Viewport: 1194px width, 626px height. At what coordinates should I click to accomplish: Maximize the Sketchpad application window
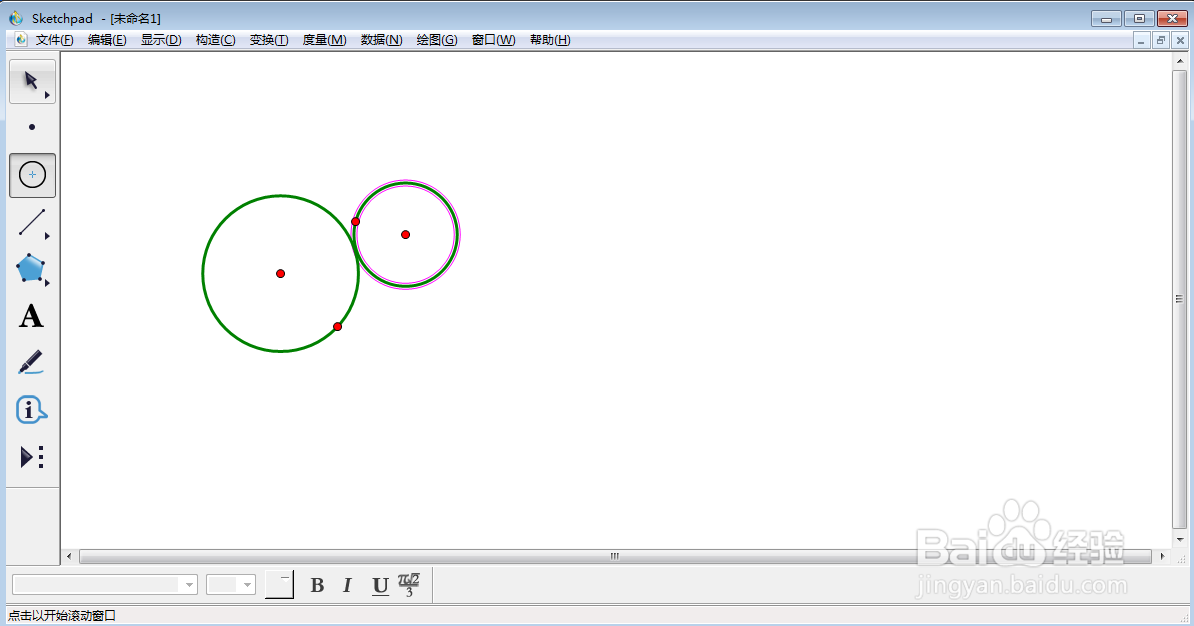click(x=1139, y=18)
